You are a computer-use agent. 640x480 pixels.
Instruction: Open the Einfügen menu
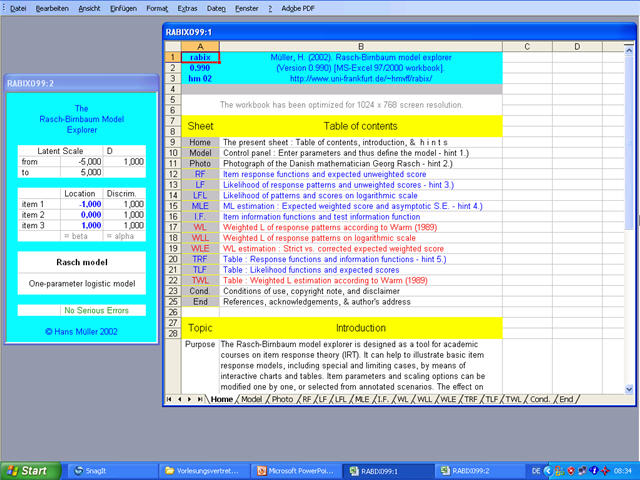tap(123, 7)
